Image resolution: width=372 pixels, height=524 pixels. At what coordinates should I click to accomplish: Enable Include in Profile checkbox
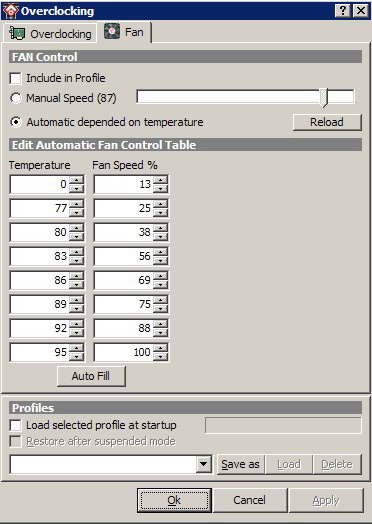click(15, 79)
